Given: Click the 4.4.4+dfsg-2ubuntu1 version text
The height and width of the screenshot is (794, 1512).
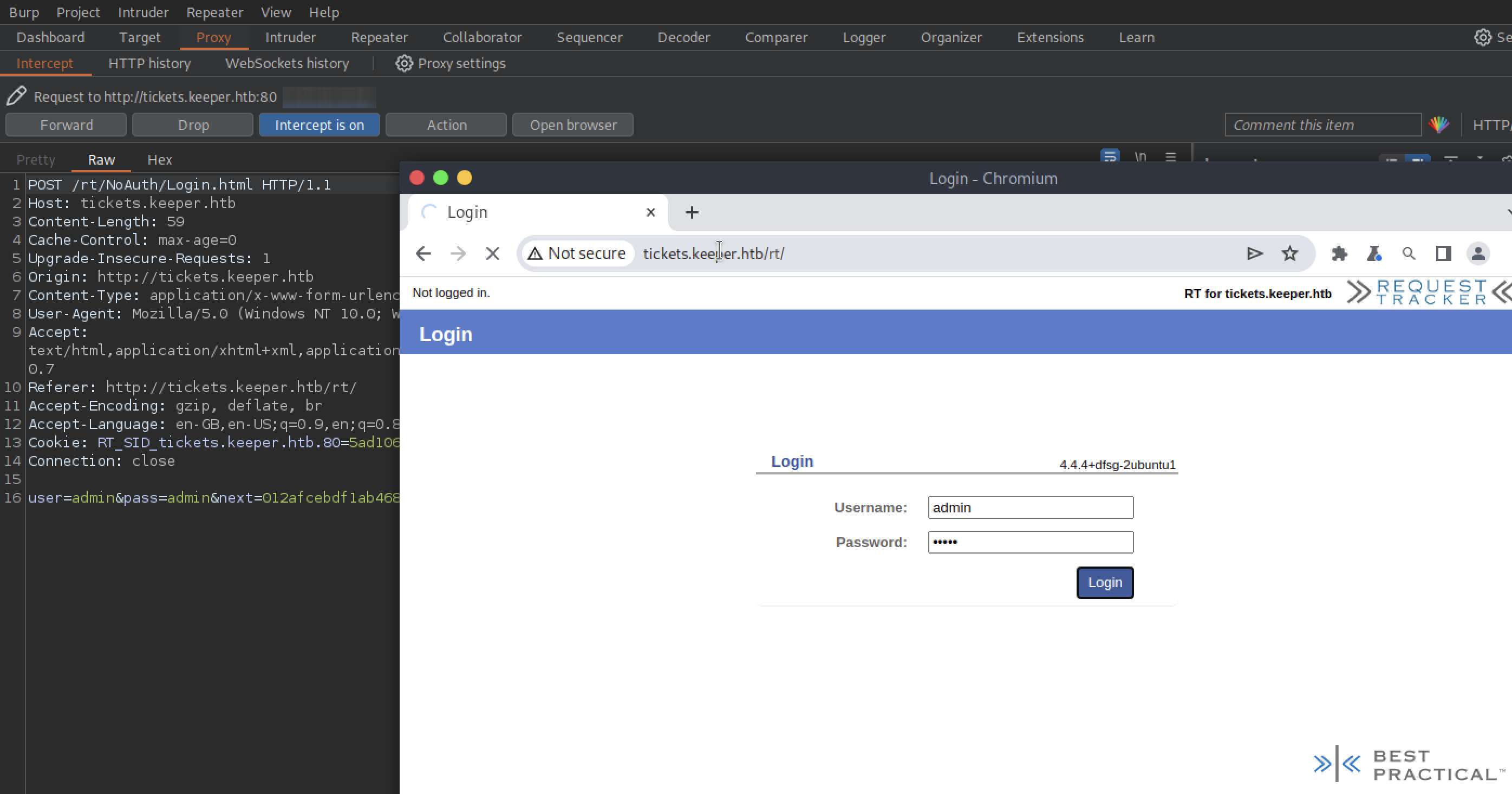Looking at the screenshot, I should [1118, 464].
